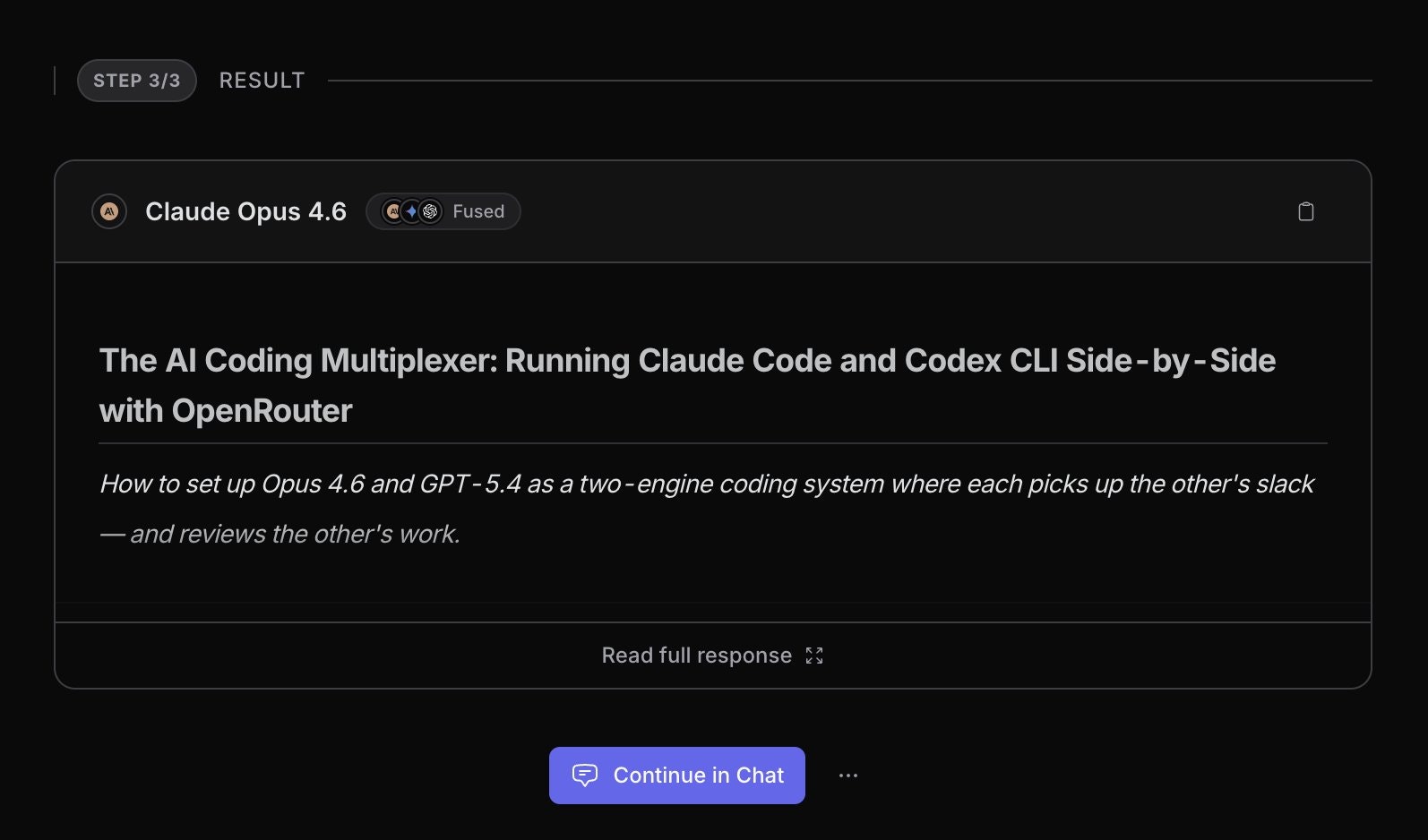Click the STEP 3/3 badge

(136, 81)
